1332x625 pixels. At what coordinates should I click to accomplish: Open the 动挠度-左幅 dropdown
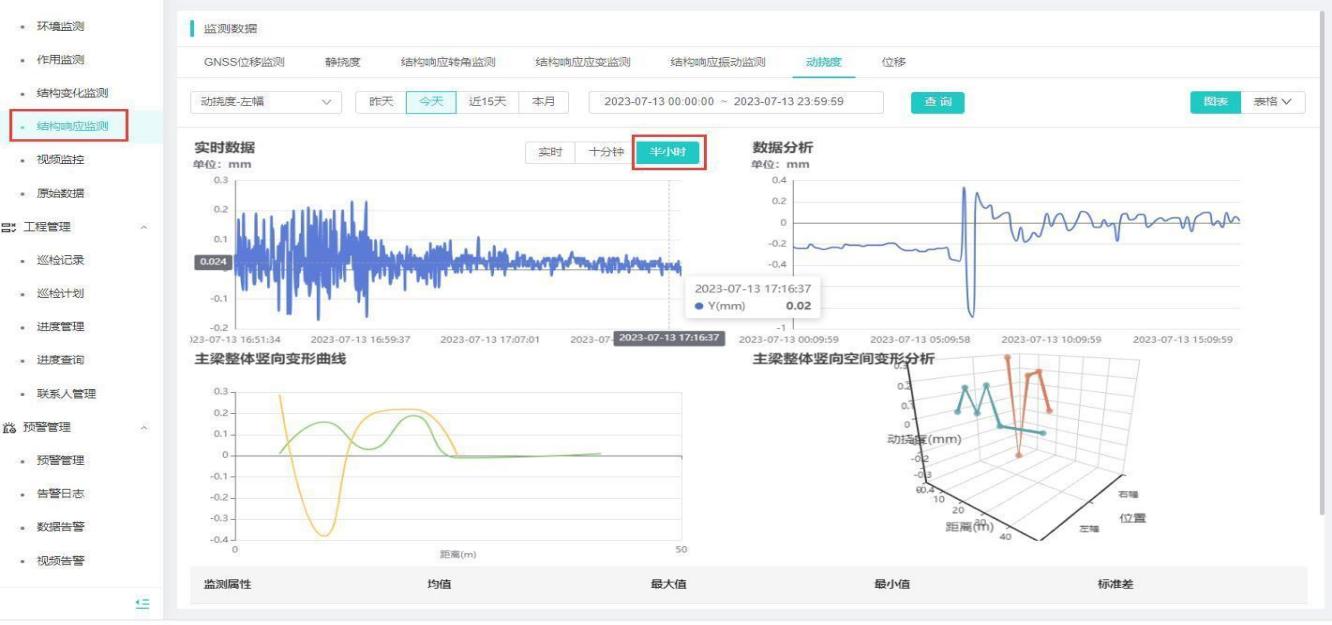coord(265,102)
